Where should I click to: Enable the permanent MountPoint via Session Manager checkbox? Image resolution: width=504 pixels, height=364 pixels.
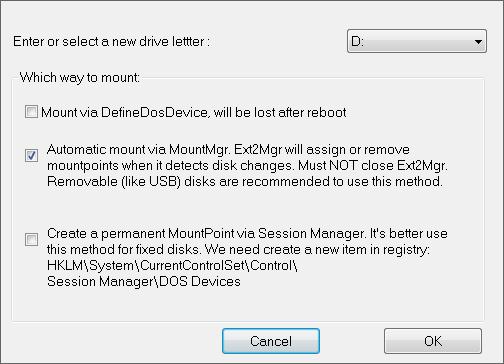point(31,239)
